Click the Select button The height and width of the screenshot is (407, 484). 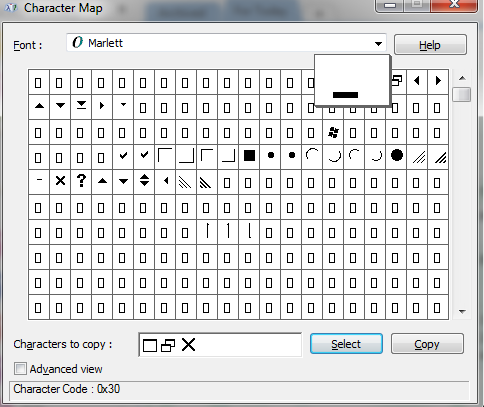click(x=346, y=344)
